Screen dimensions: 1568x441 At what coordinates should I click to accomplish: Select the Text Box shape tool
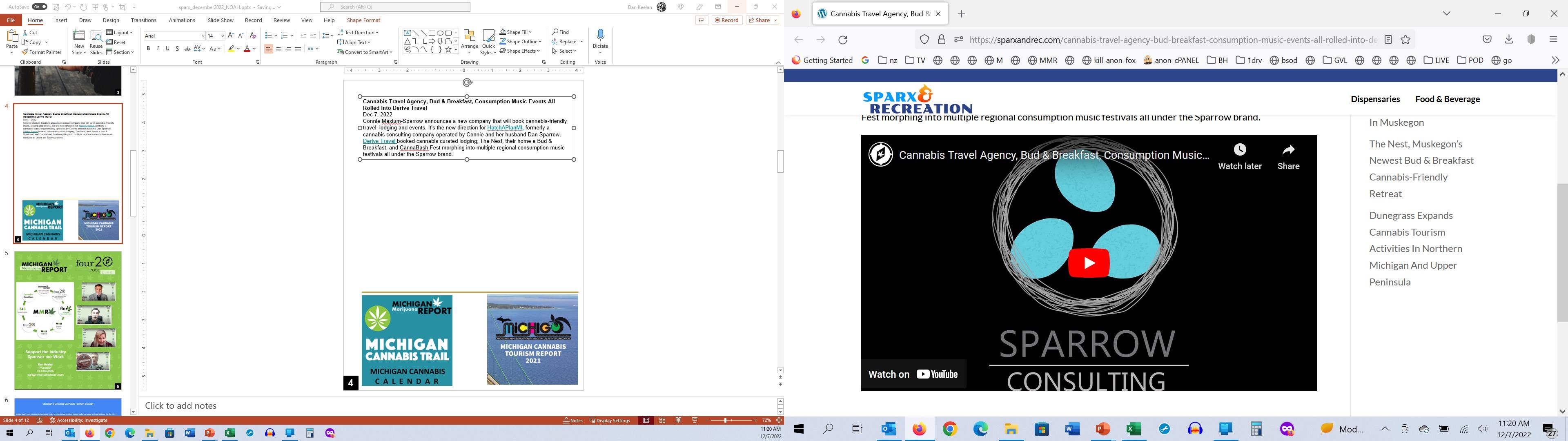click(x=407, y=33)
